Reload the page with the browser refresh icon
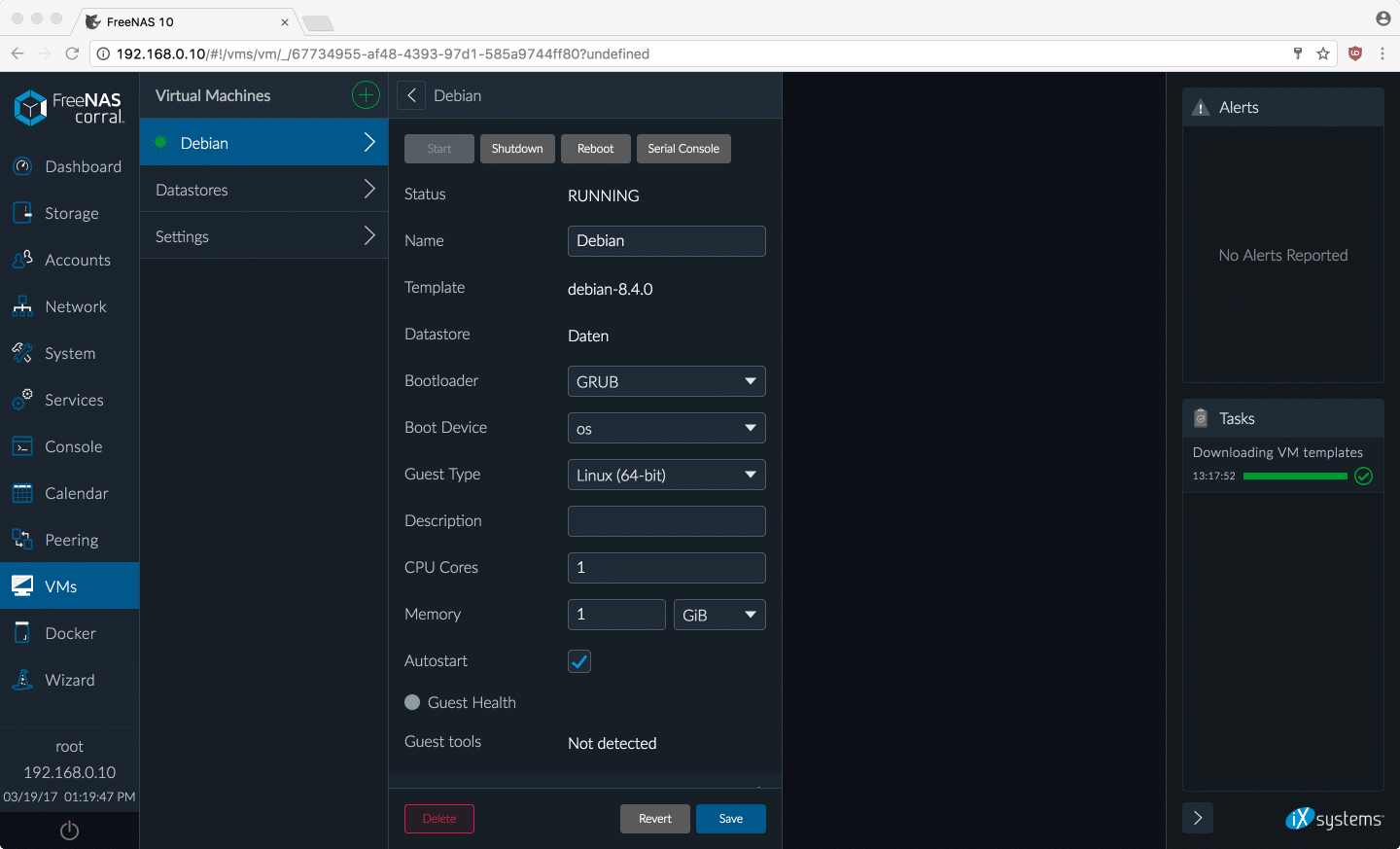This screenshot has width=1400, height=849. point(72,53)
